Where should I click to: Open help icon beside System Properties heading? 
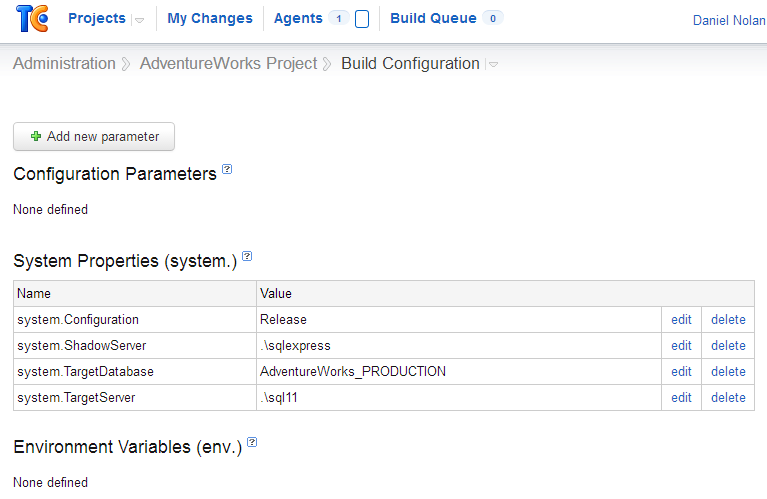247,257
